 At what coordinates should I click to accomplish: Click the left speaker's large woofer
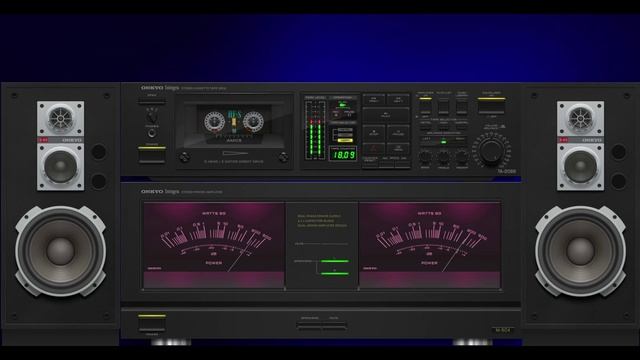[x=60, y=251]
